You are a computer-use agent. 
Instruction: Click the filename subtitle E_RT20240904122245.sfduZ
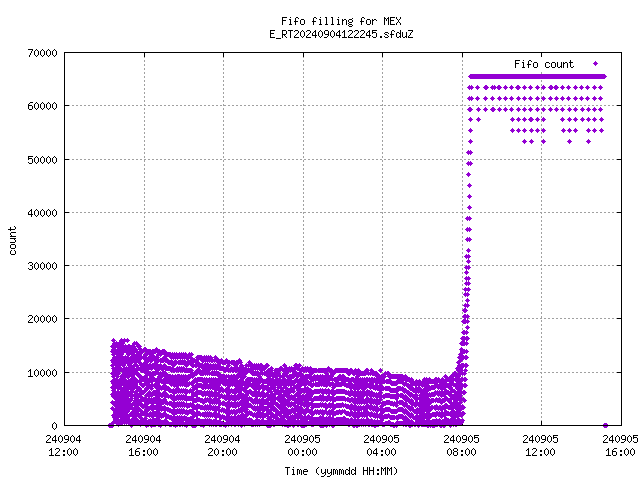341,34
